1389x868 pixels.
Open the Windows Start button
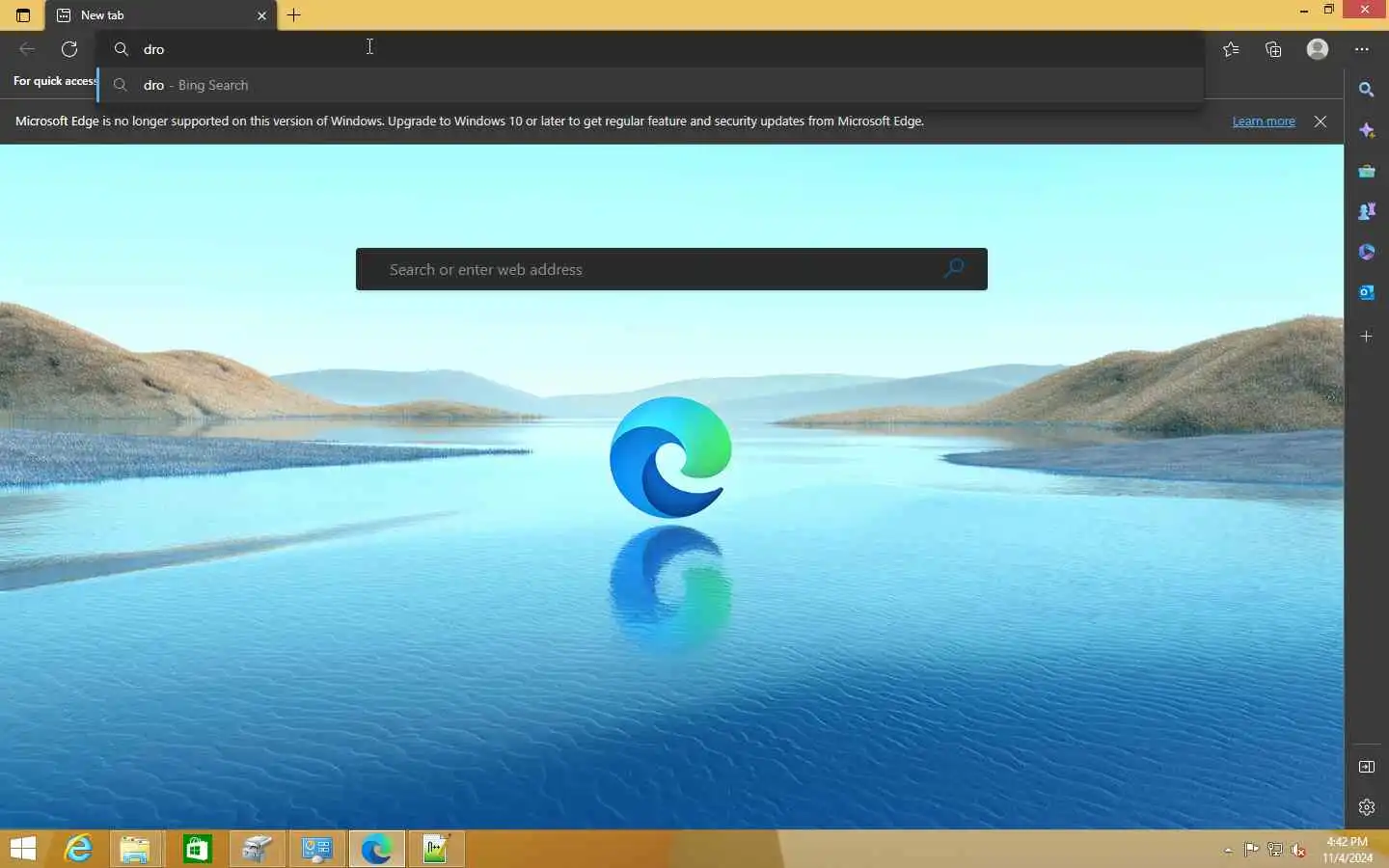(x=23, y=849)
